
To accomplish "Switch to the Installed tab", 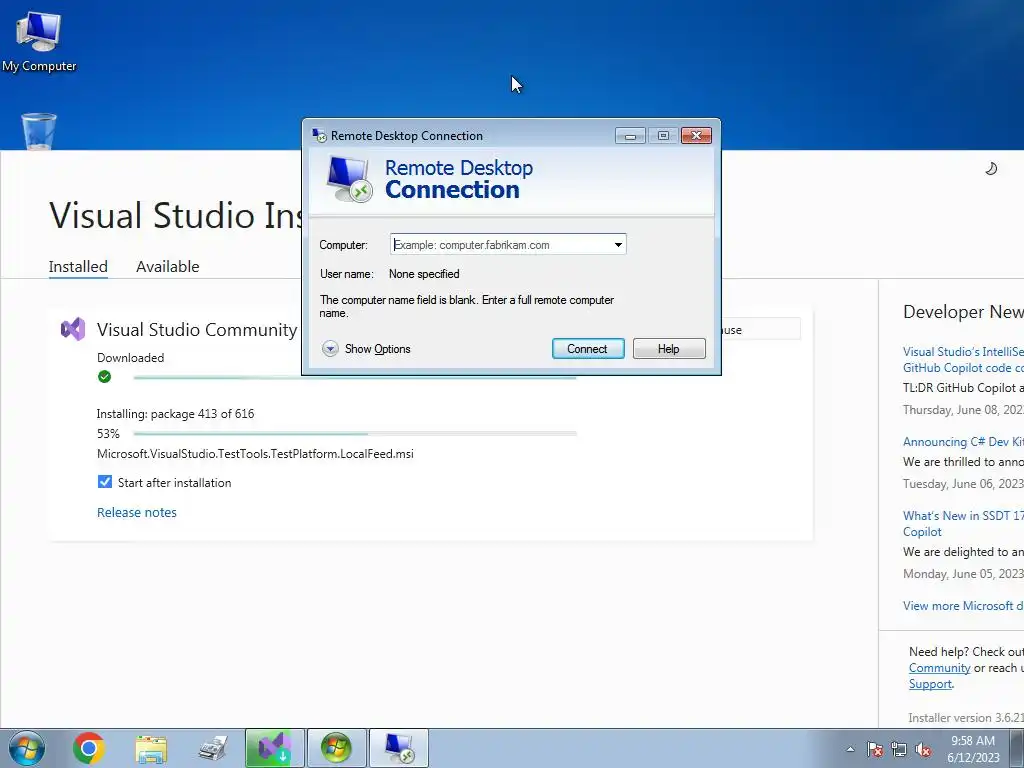I will pyautogui.click(x=78, y=266).
